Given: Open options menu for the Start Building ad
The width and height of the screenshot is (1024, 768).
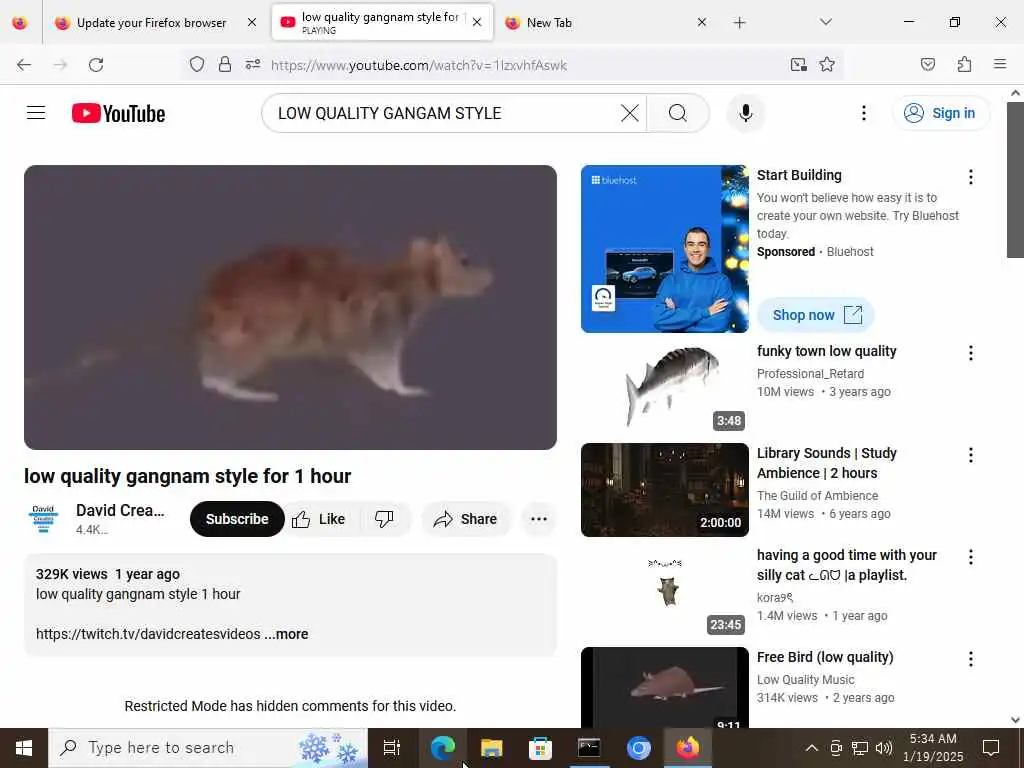Looking at the screenshot, I should (970, 177).
